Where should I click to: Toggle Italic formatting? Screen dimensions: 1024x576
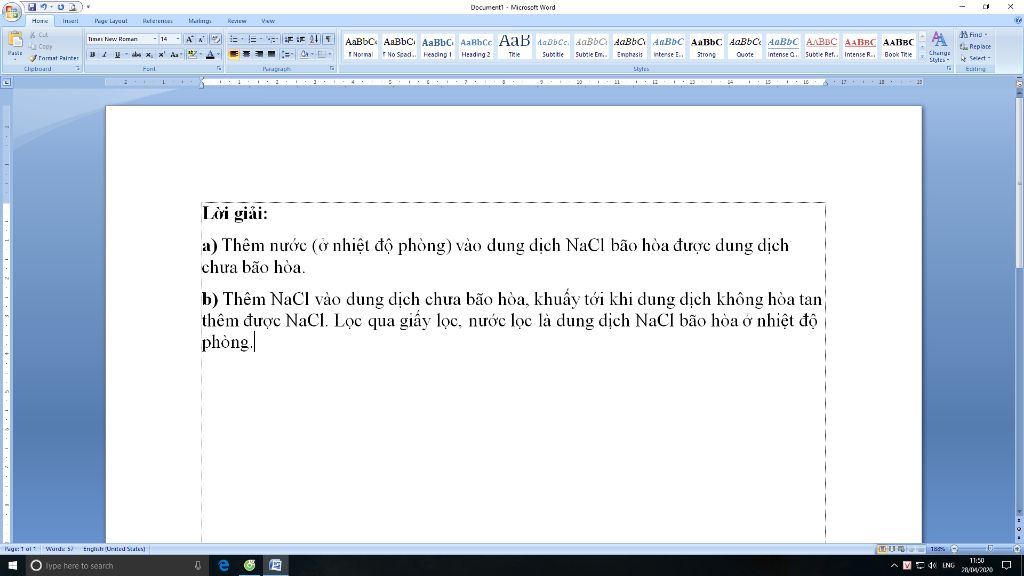coord(104,55)
